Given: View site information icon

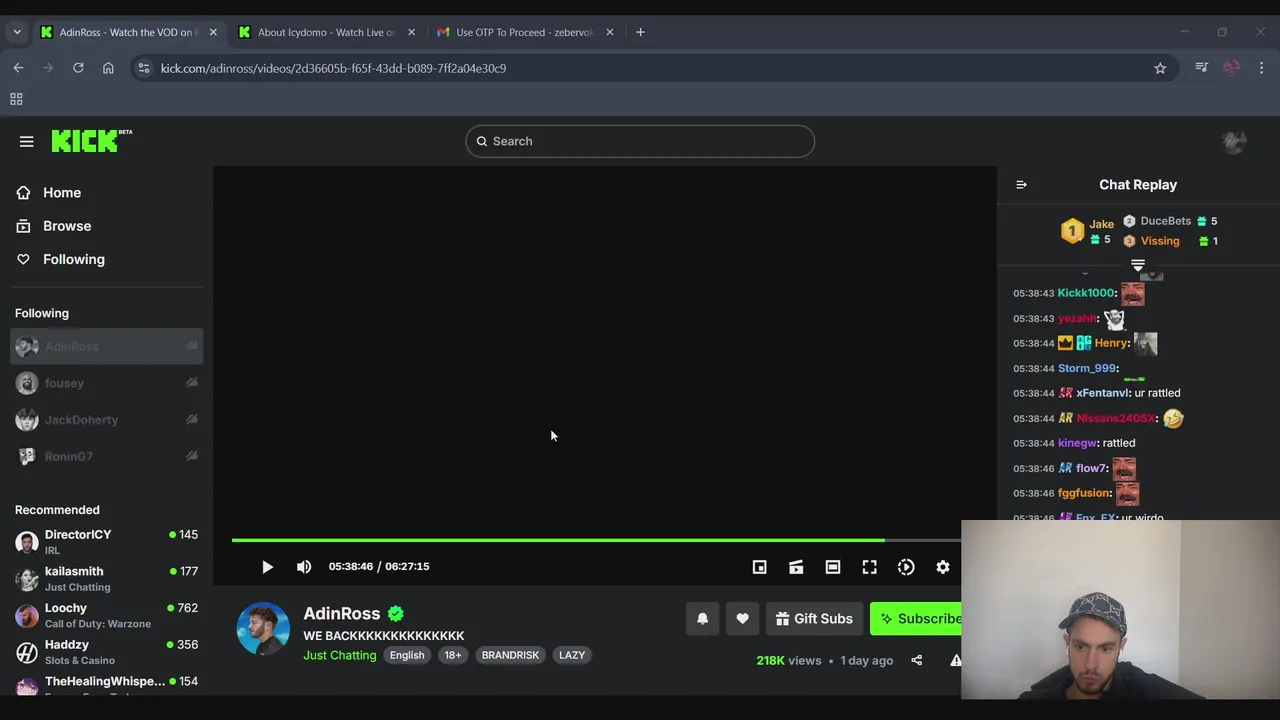Looking at the screenshot, I should [144, 68].
